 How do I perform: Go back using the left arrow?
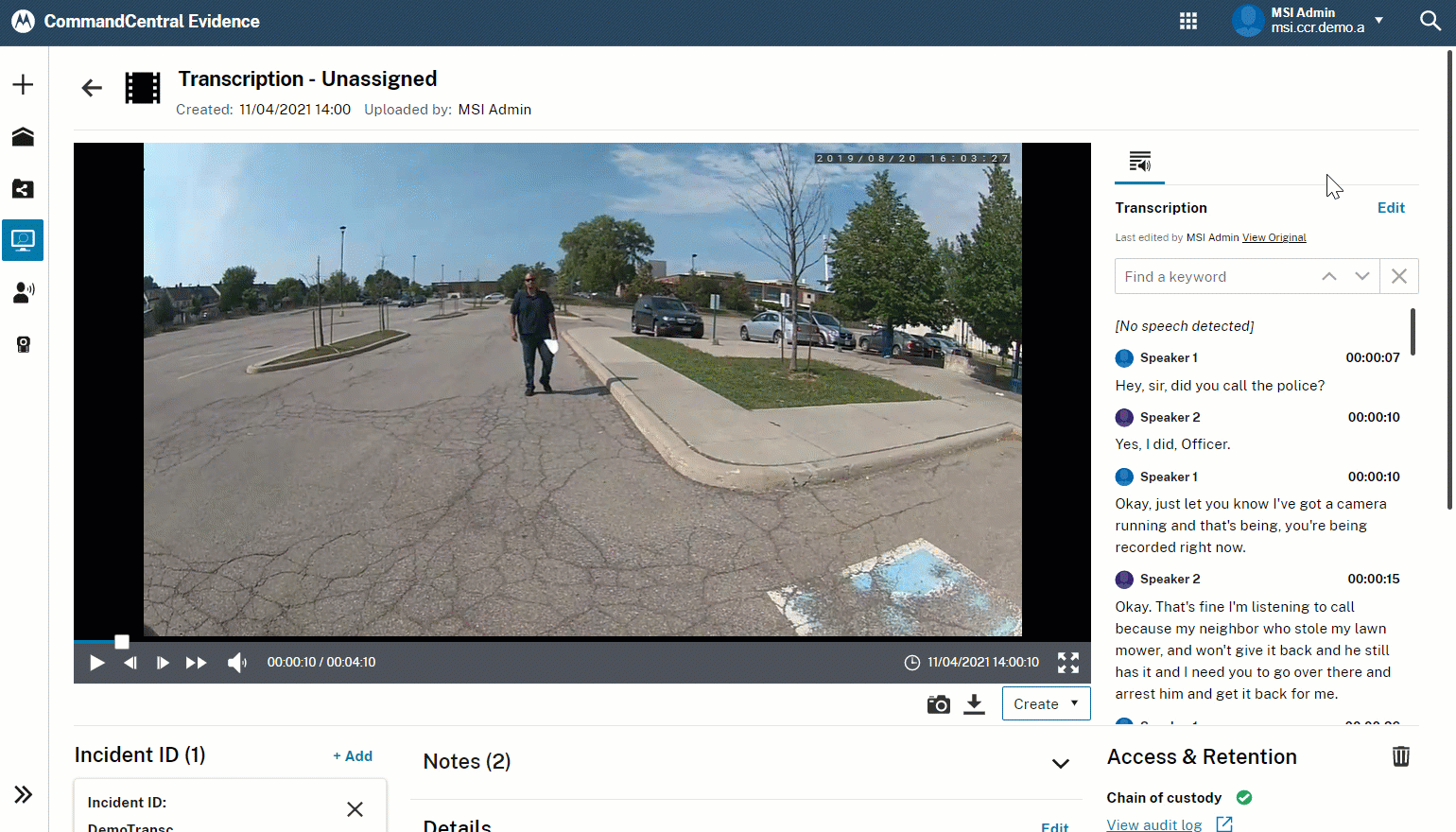tap(92, 89)
